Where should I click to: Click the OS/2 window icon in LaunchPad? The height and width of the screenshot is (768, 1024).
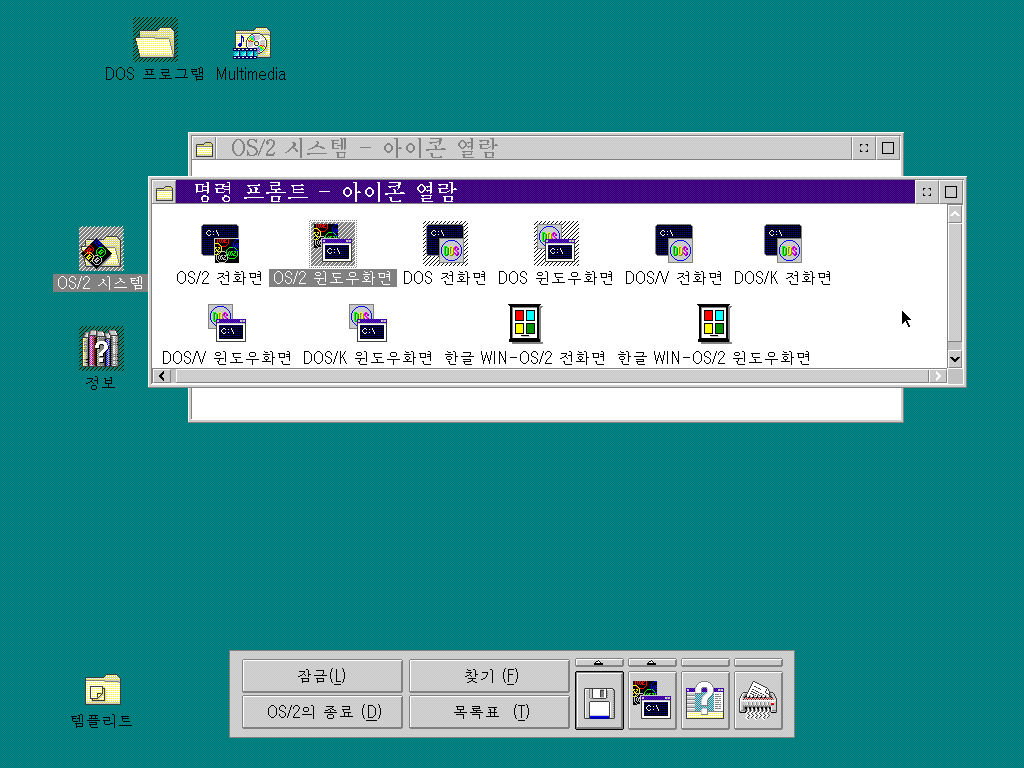[x=652, y=701]
